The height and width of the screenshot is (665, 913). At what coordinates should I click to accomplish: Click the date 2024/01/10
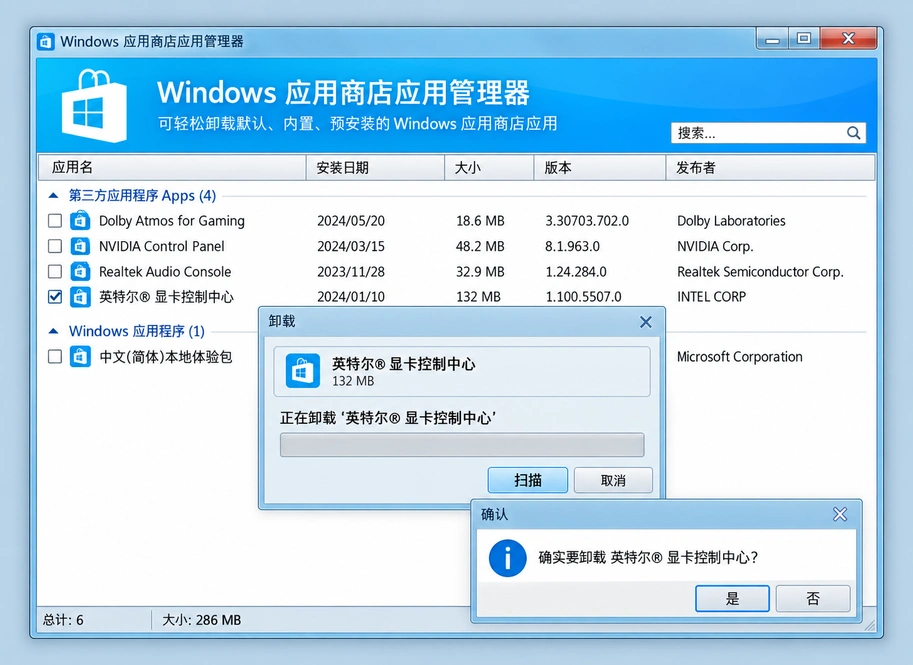[351, 297]
